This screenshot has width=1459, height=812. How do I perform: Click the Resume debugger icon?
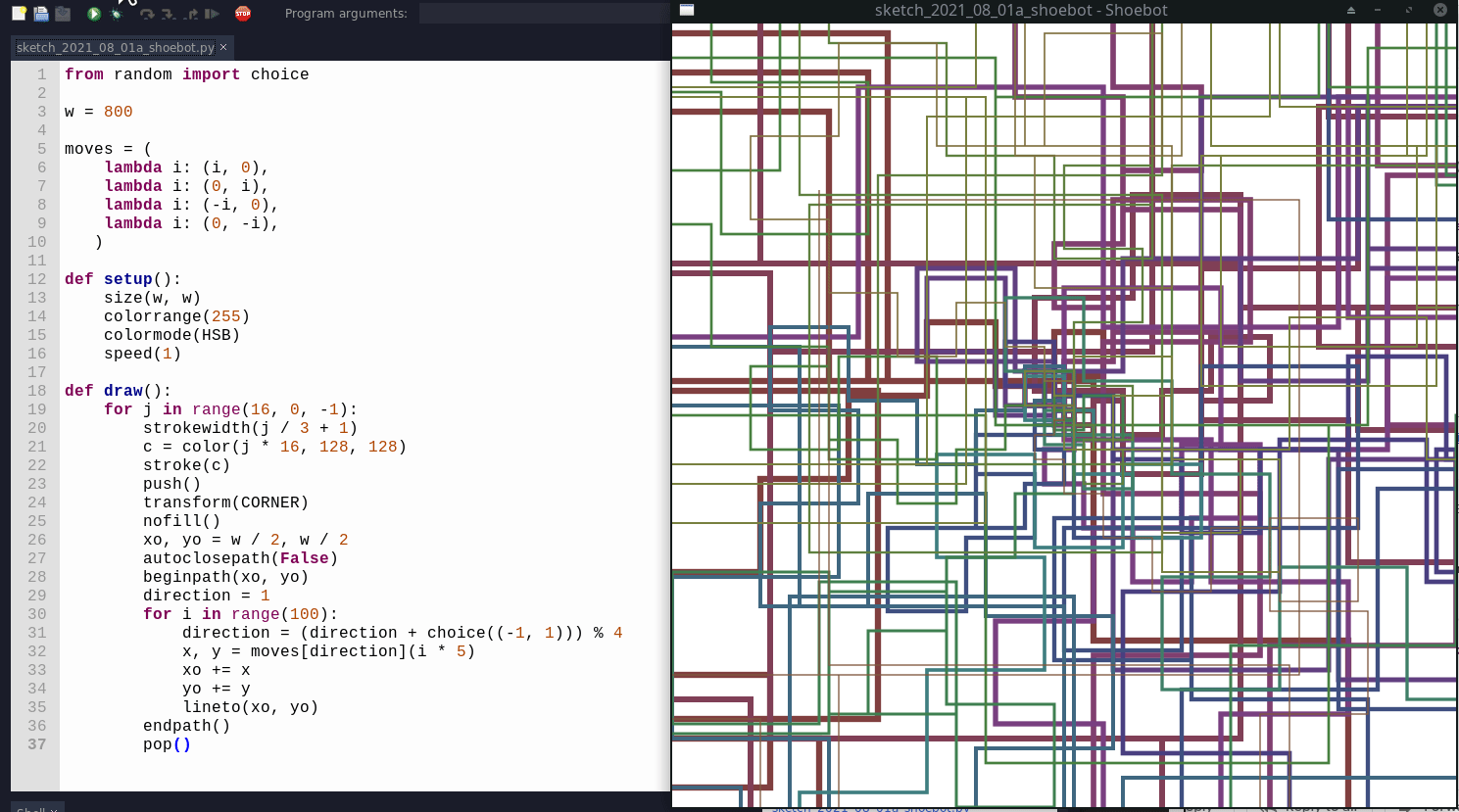click(212, 14)
